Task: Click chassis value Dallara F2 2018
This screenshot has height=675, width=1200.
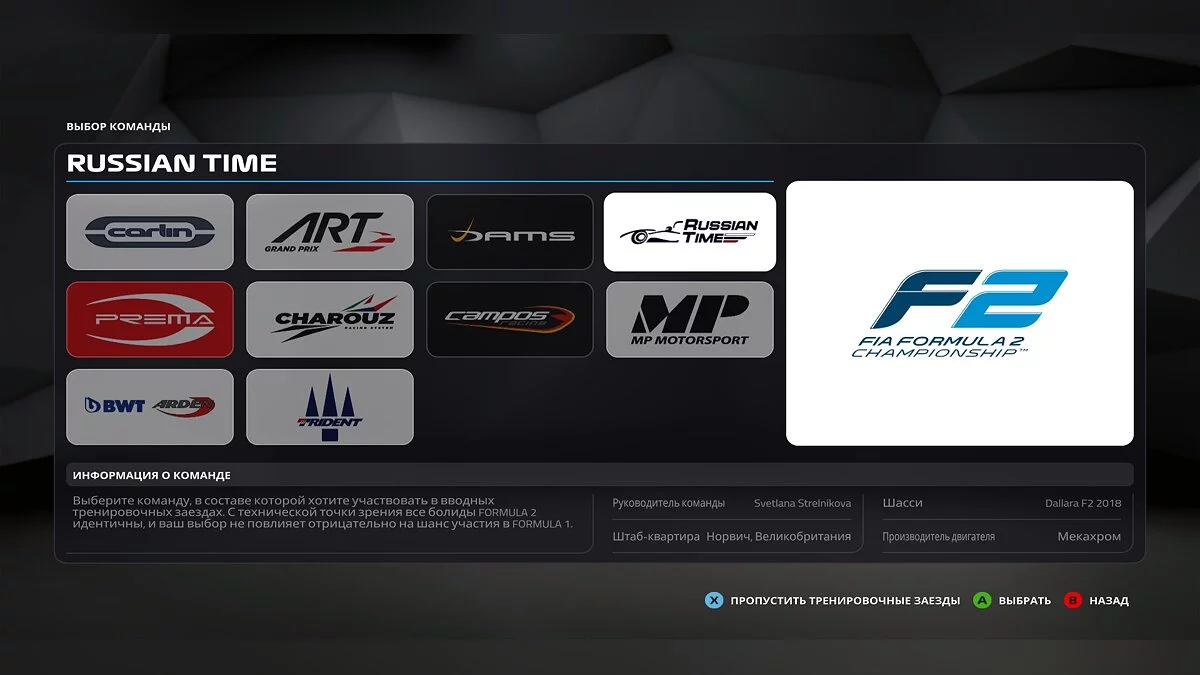Action: pyautogui.click(x=1083, y=503)
